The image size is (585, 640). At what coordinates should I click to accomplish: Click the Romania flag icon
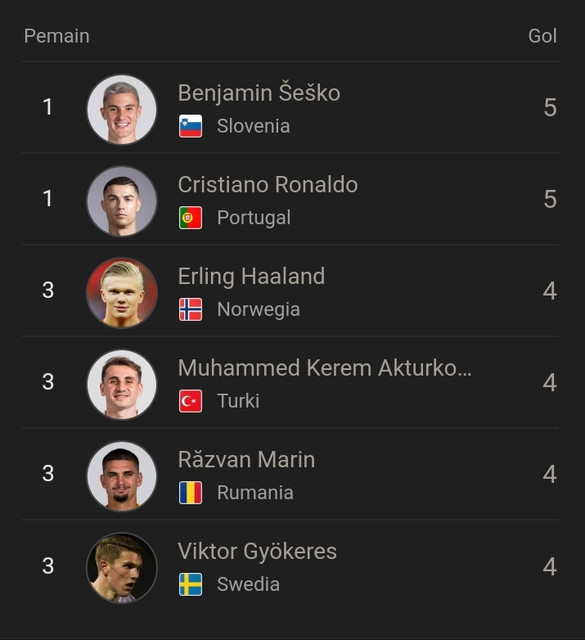(x=190, y=493)
